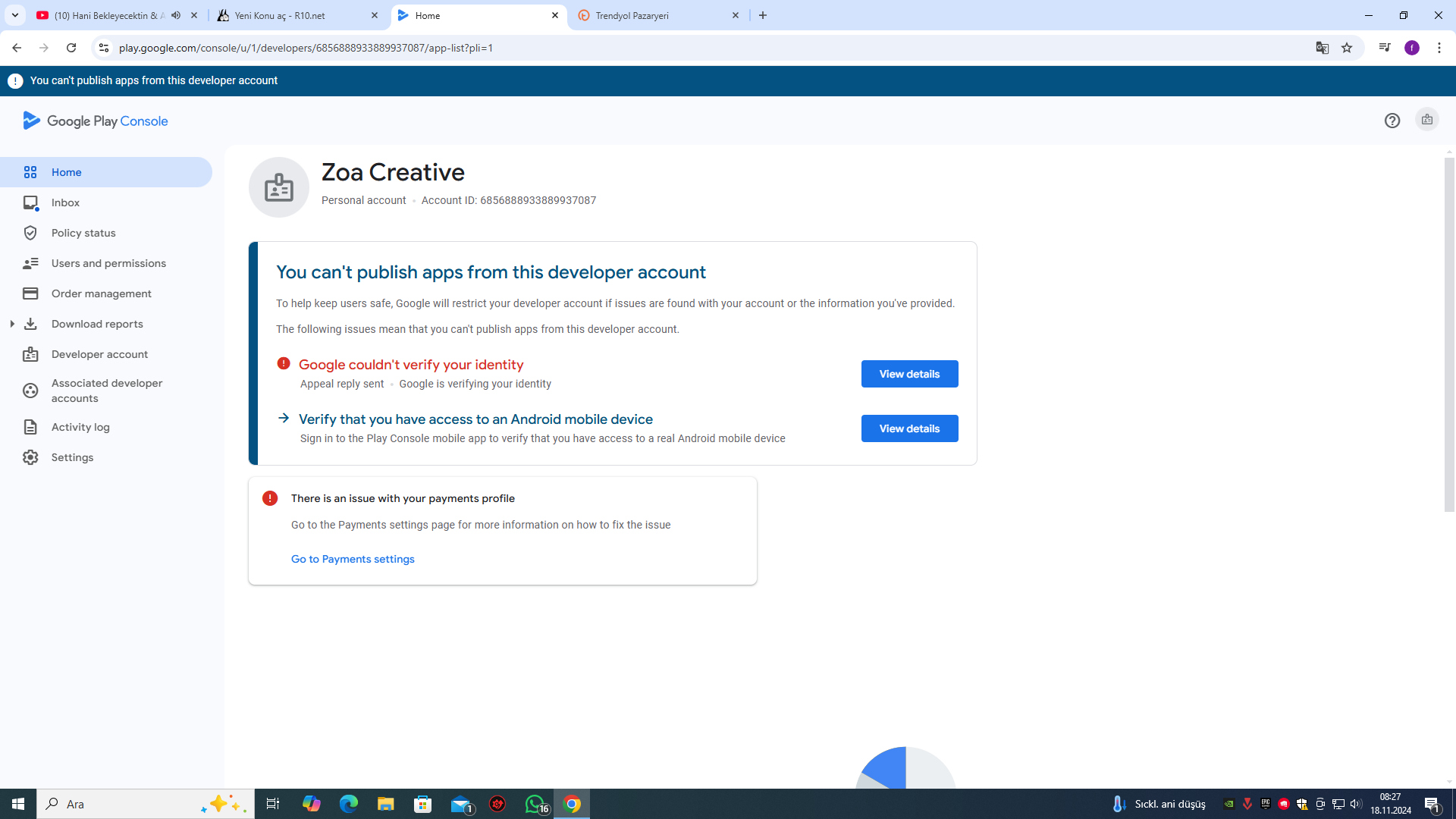Click the Activity log document icon
The image size is (1456, 819).
30,427
